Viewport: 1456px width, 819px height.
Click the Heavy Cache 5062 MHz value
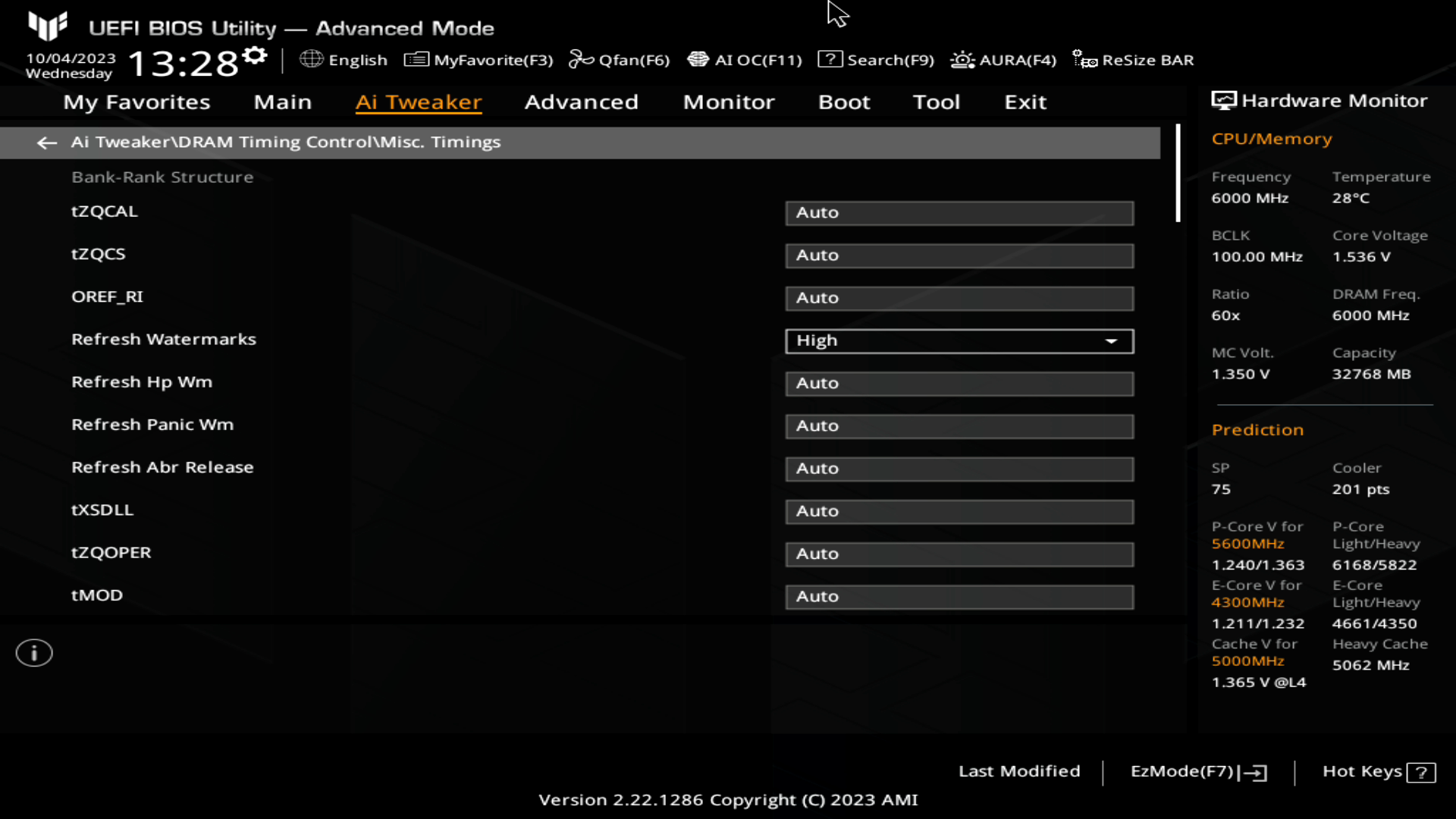[x=1370, y=666]
